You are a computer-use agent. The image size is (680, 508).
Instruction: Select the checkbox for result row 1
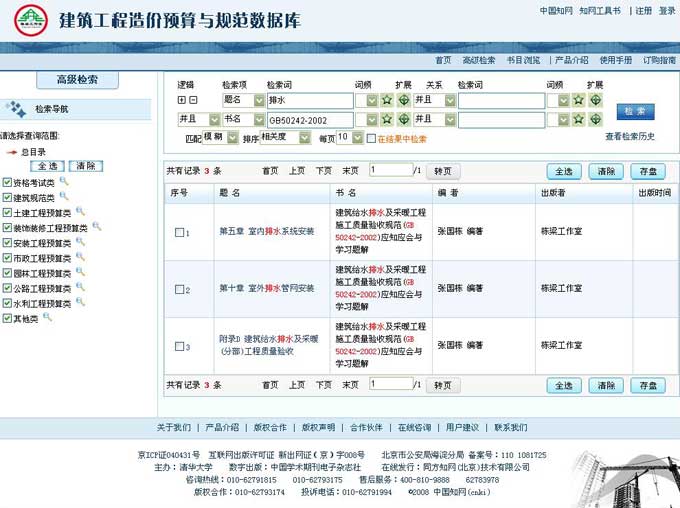coord(178,233)
